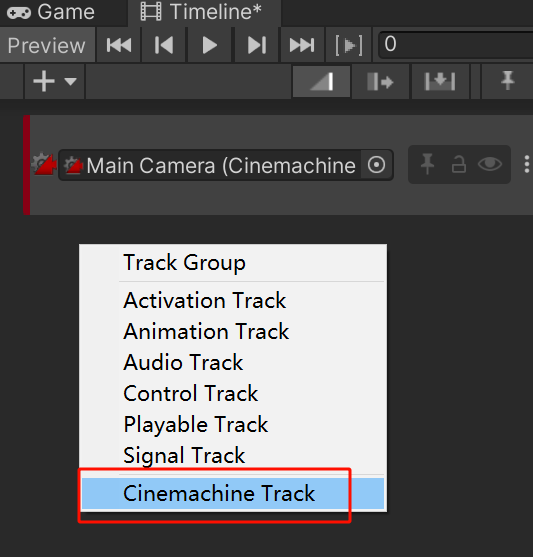533x557 pixels.
Task: Go to previous frame
Action: coord(164,45)
